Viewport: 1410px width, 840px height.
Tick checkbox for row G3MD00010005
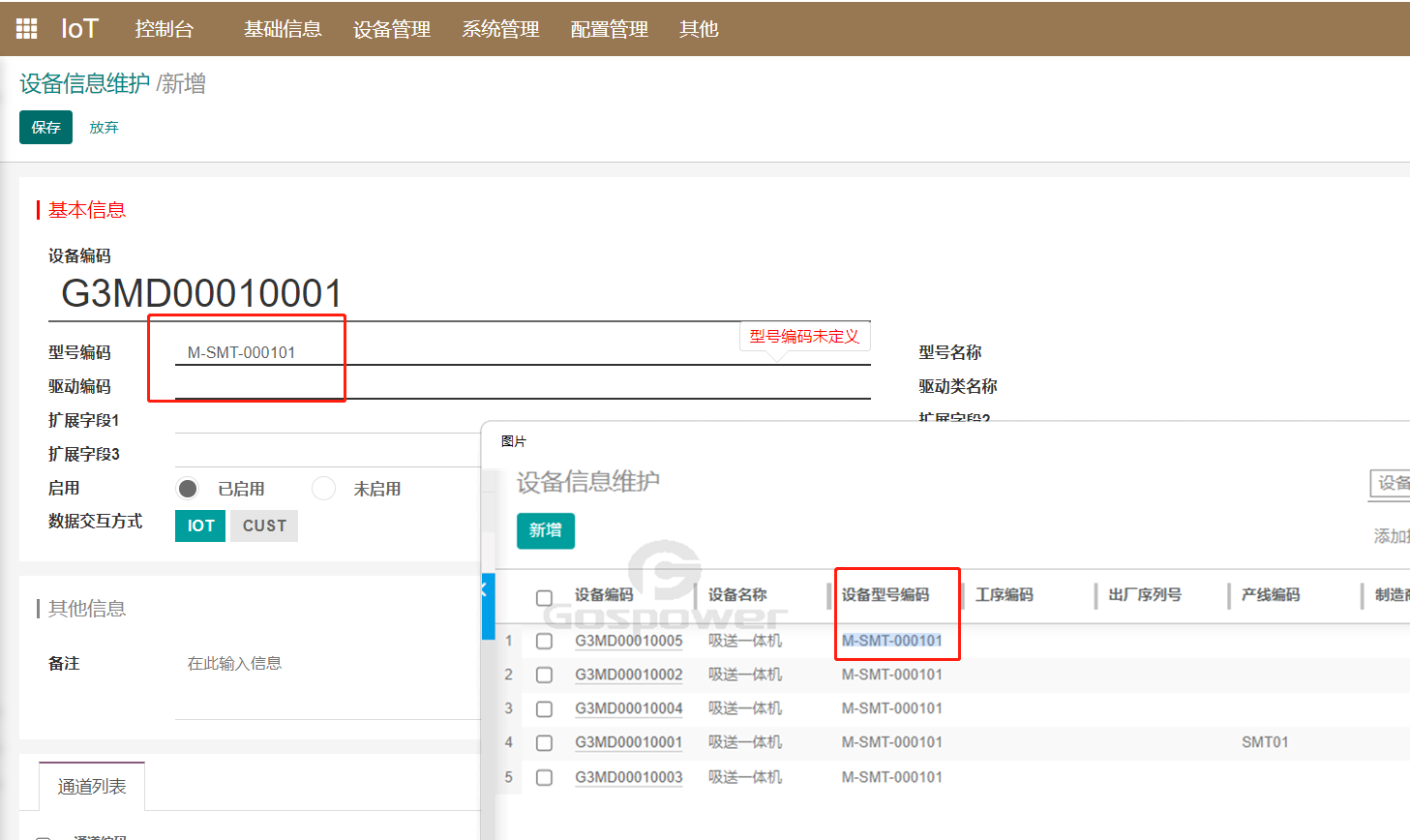click(x=544, y=641)
